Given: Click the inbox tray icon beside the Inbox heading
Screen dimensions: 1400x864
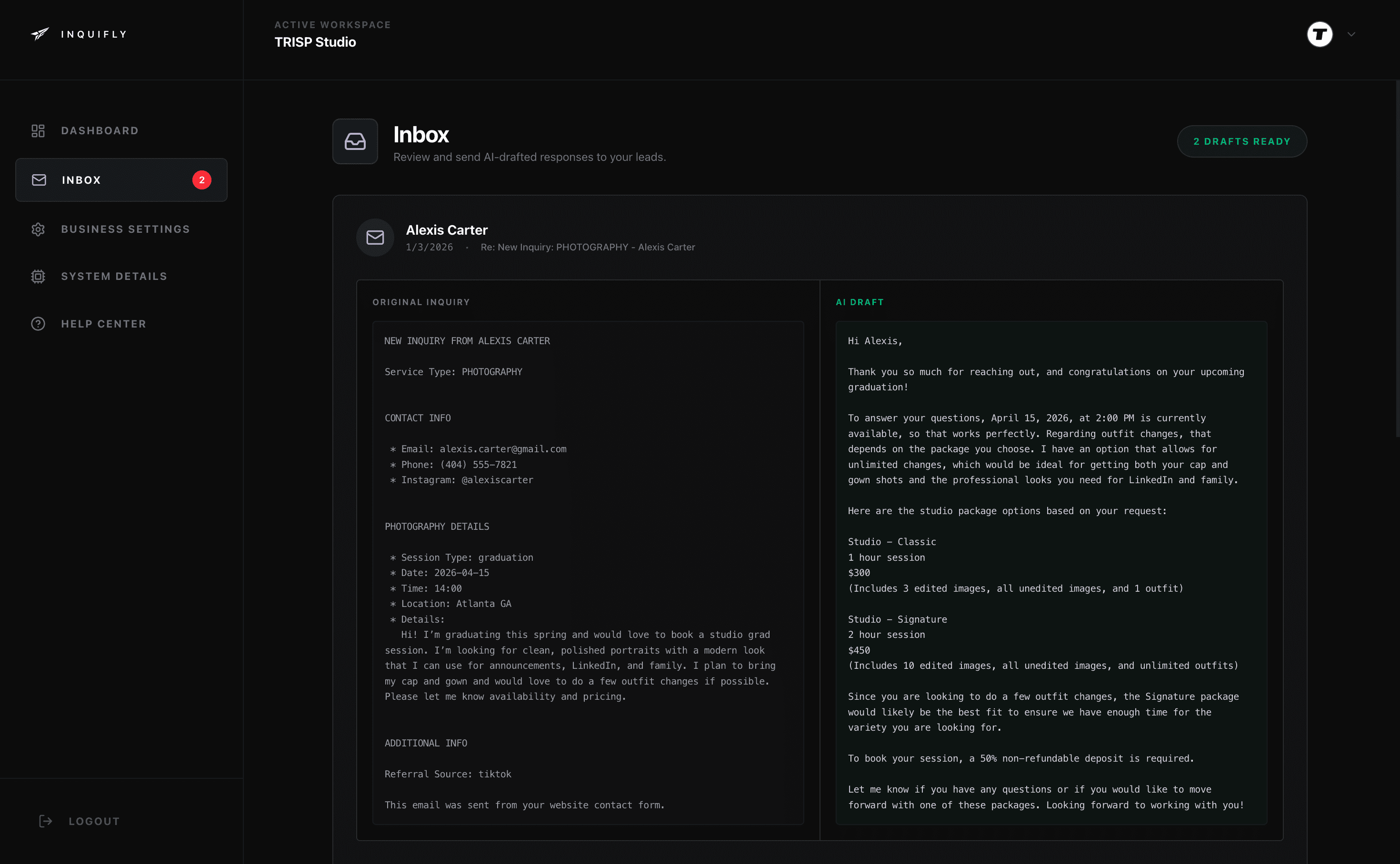Looking at the screenshot, I should click(355, 141).
